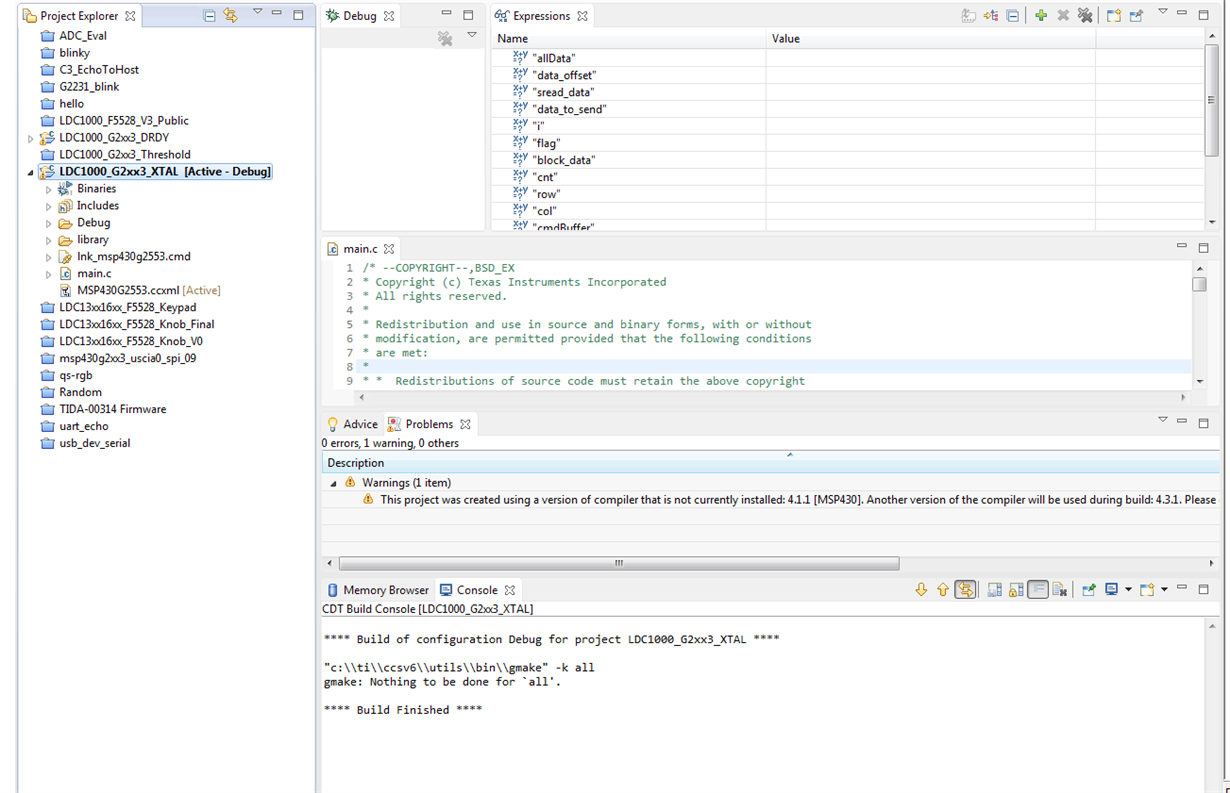The height and width of the screenshot is (793, 1230).
Task: Collapse the Warnings (1 item) group
Action: [333, 483]
